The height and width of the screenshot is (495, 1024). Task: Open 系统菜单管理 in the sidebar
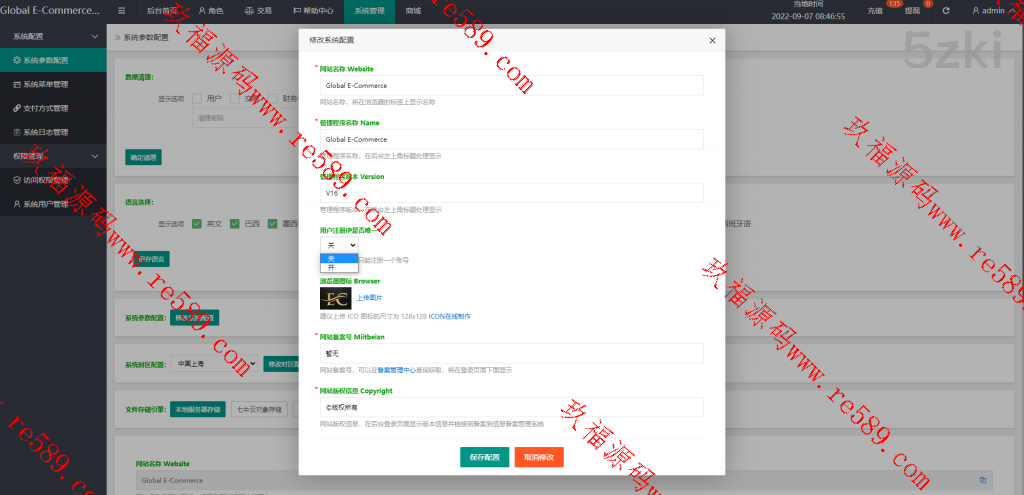pos(53,84)
